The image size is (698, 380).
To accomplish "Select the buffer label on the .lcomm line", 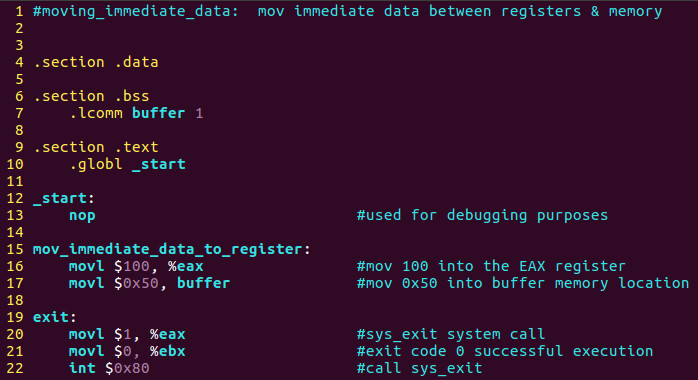I will coord(158,113).
